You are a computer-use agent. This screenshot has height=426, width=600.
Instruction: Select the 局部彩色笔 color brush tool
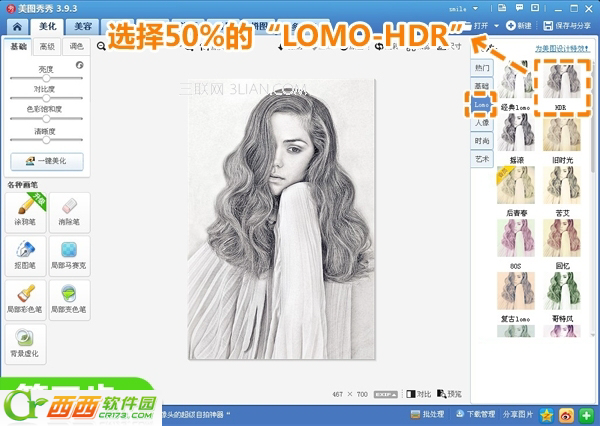26,300
